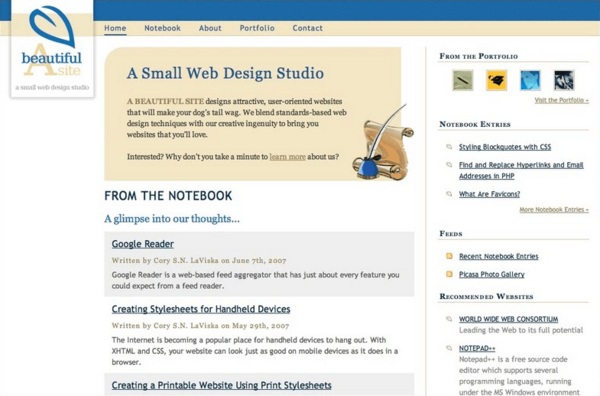Open the About nav item
Viewport: 600px width, 396px height.
tap(210, 28)
